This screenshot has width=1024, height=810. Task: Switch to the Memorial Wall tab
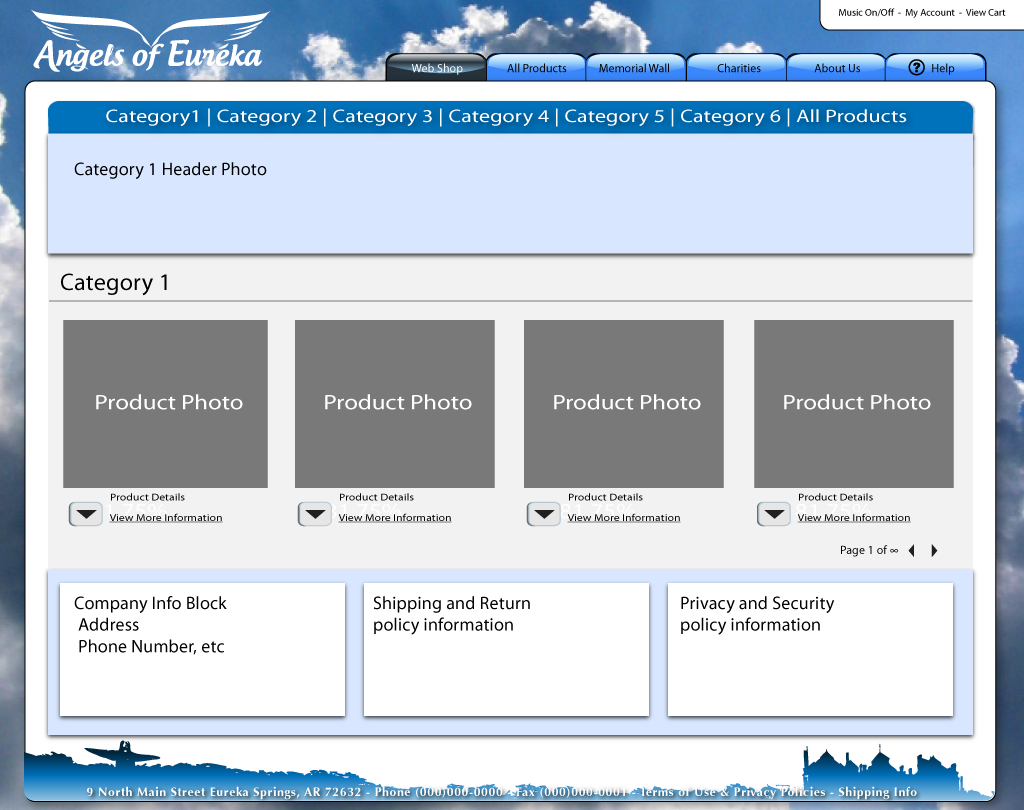(636, 67)
